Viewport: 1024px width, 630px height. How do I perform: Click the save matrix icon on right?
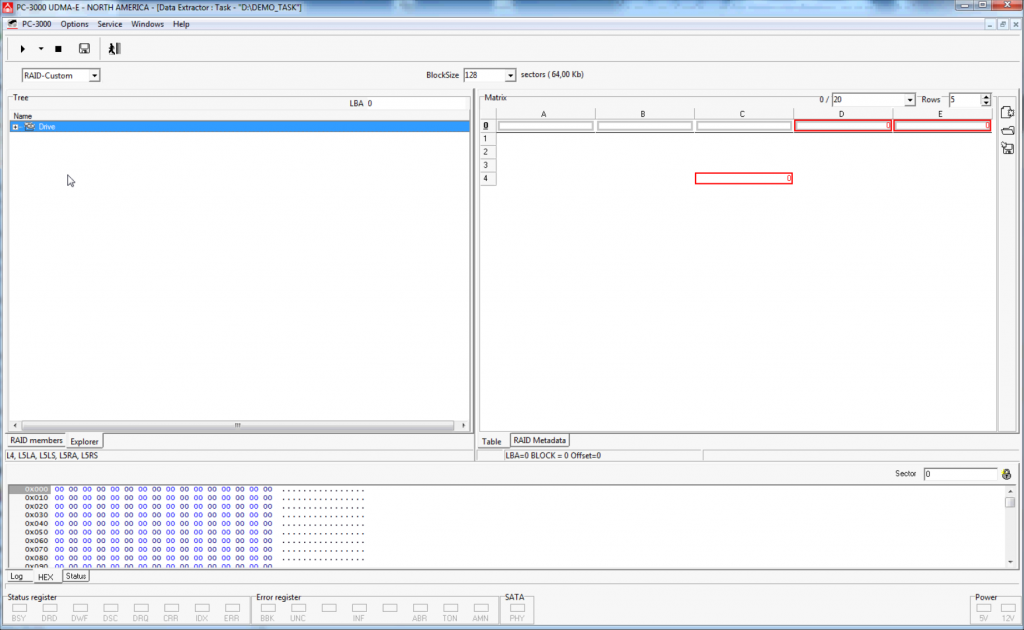click(1007, 148)
